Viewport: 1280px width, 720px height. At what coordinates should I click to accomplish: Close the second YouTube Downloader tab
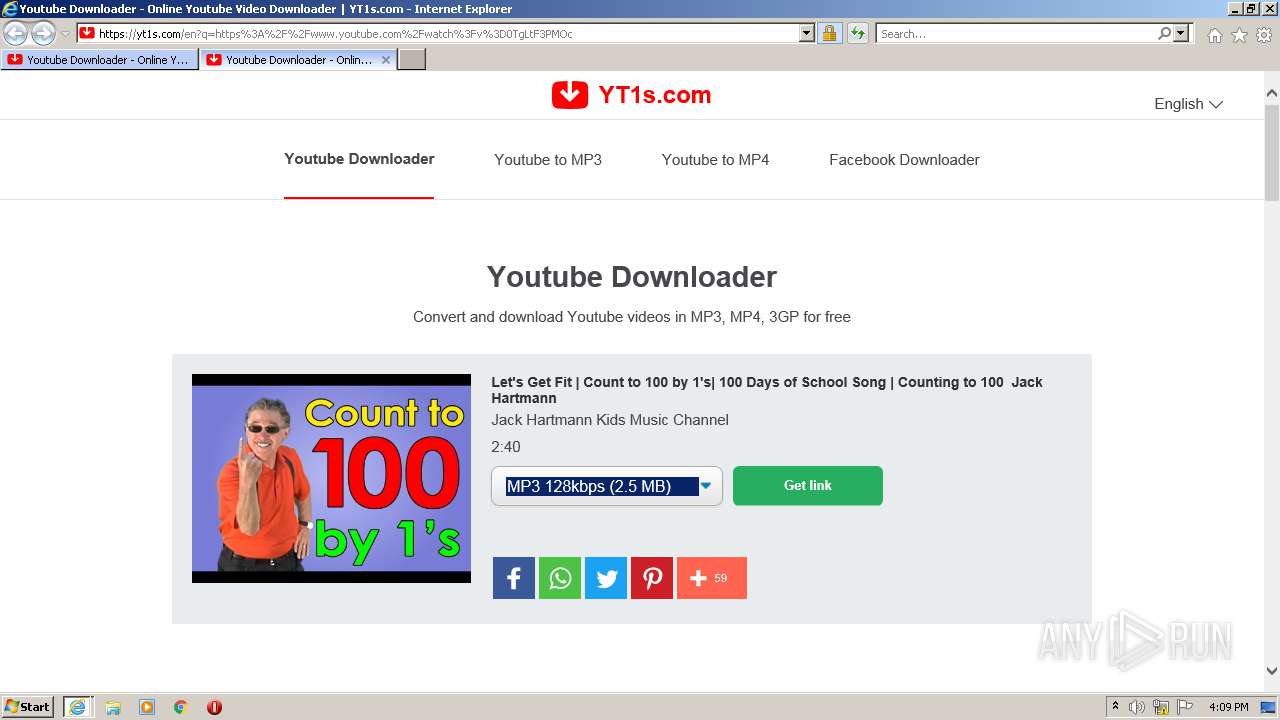click(x=386, y=60)
